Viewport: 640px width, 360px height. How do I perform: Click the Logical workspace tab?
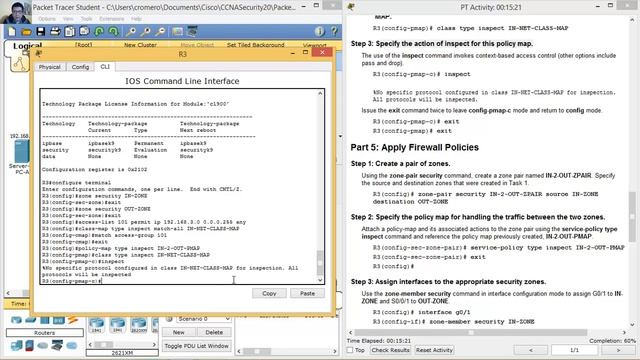tap(27, 46)
